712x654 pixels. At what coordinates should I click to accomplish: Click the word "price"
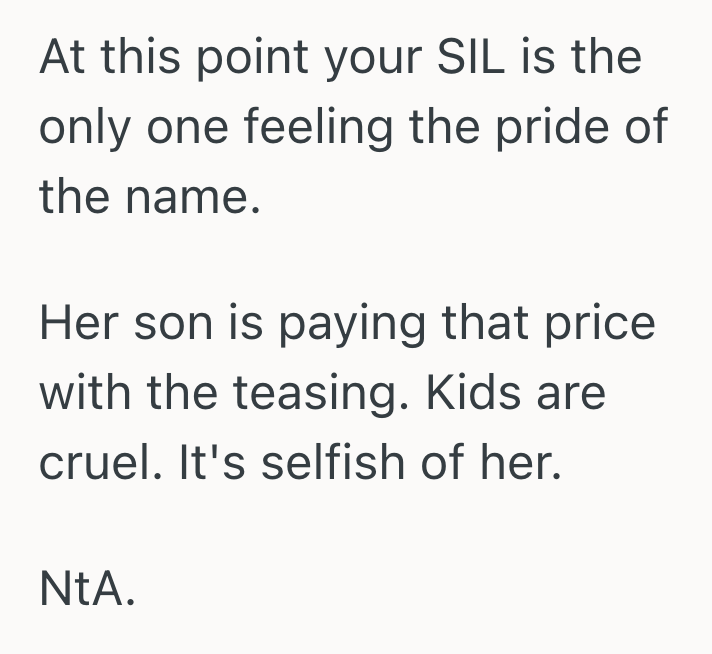pos(599,326)
